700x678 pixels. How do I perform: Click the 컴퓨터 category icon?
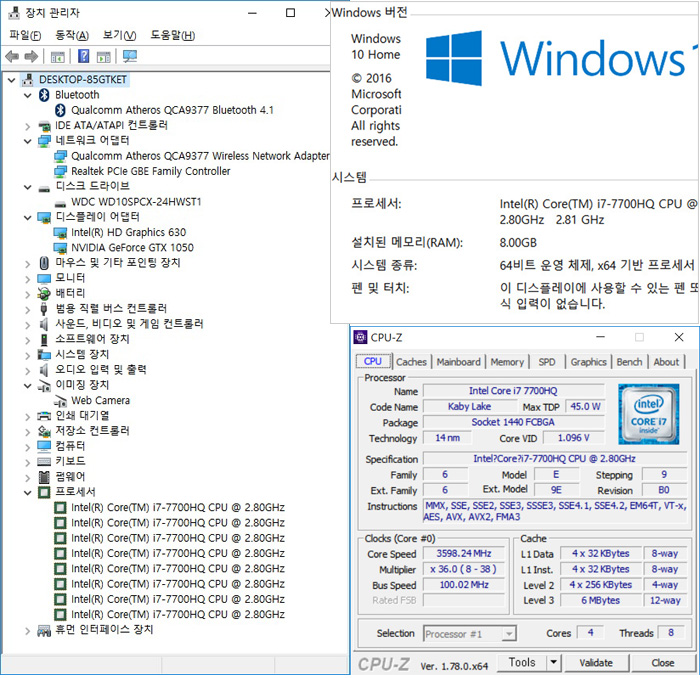(x=44, y=446)
